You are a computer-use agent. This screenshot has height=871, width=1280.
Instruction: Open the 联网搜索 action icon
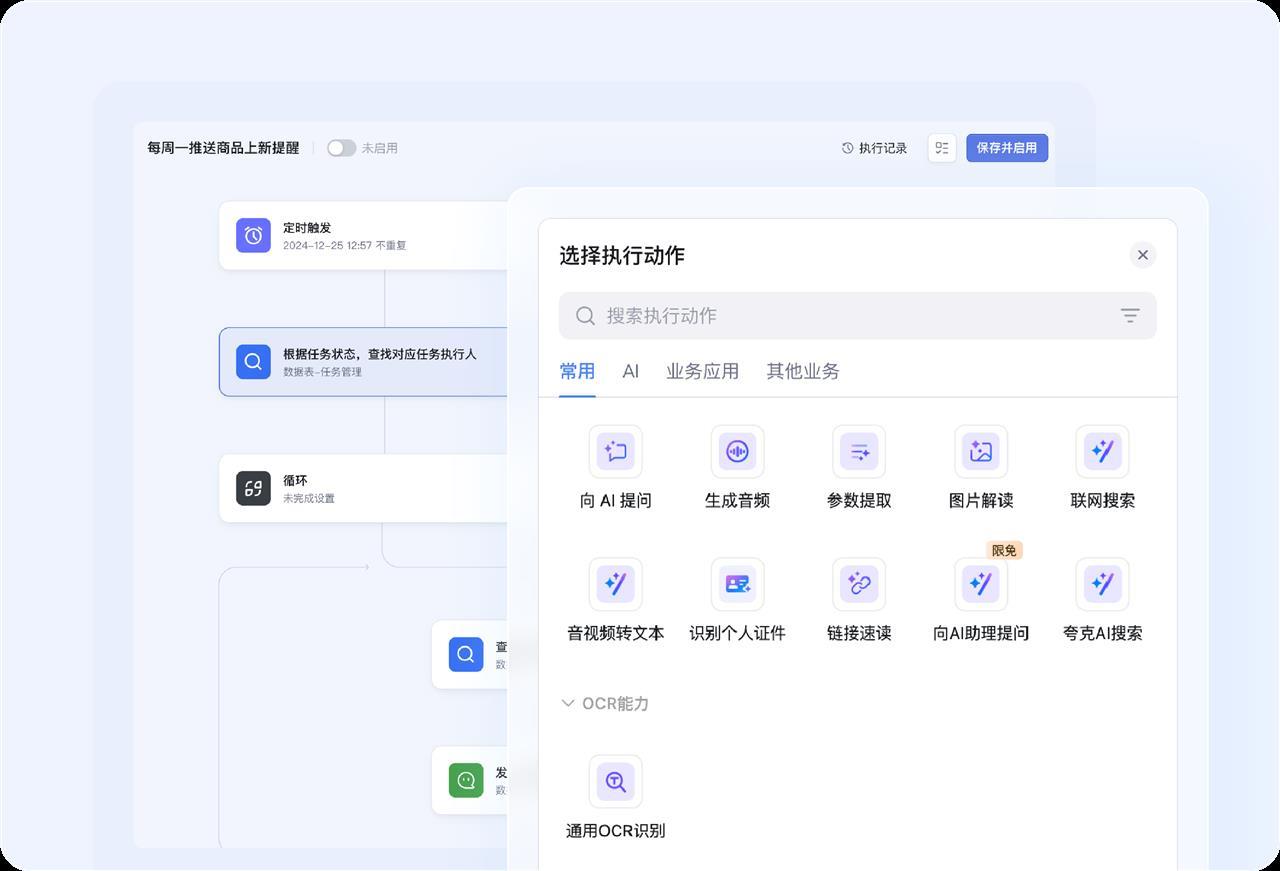coord(1102,451)
